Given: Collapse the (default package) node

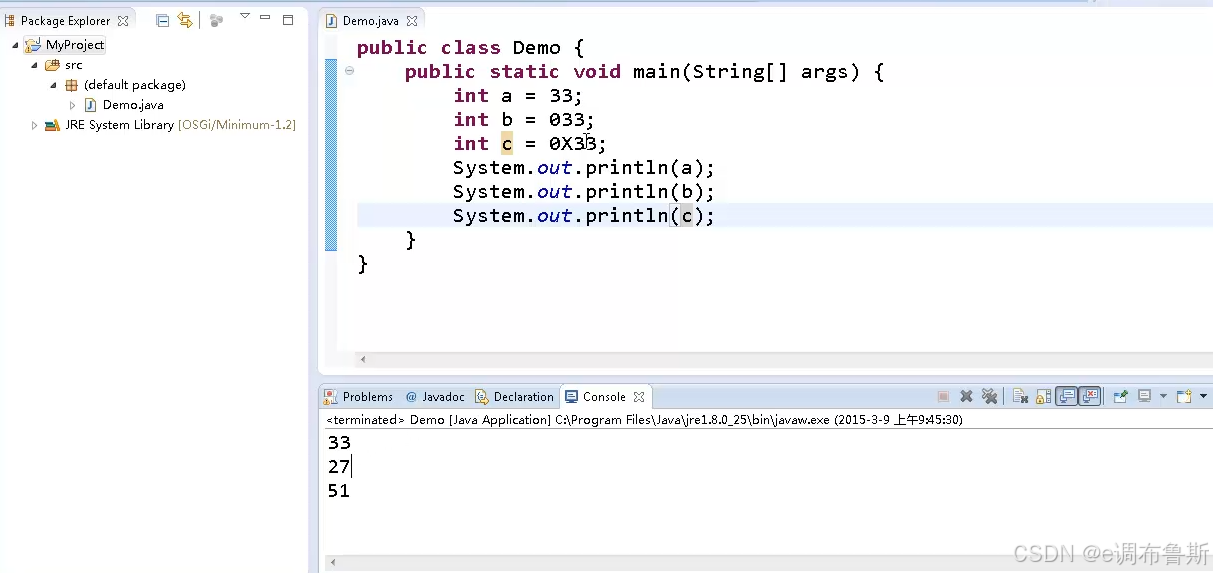Looking at the screenshot, I should (54, 85).
